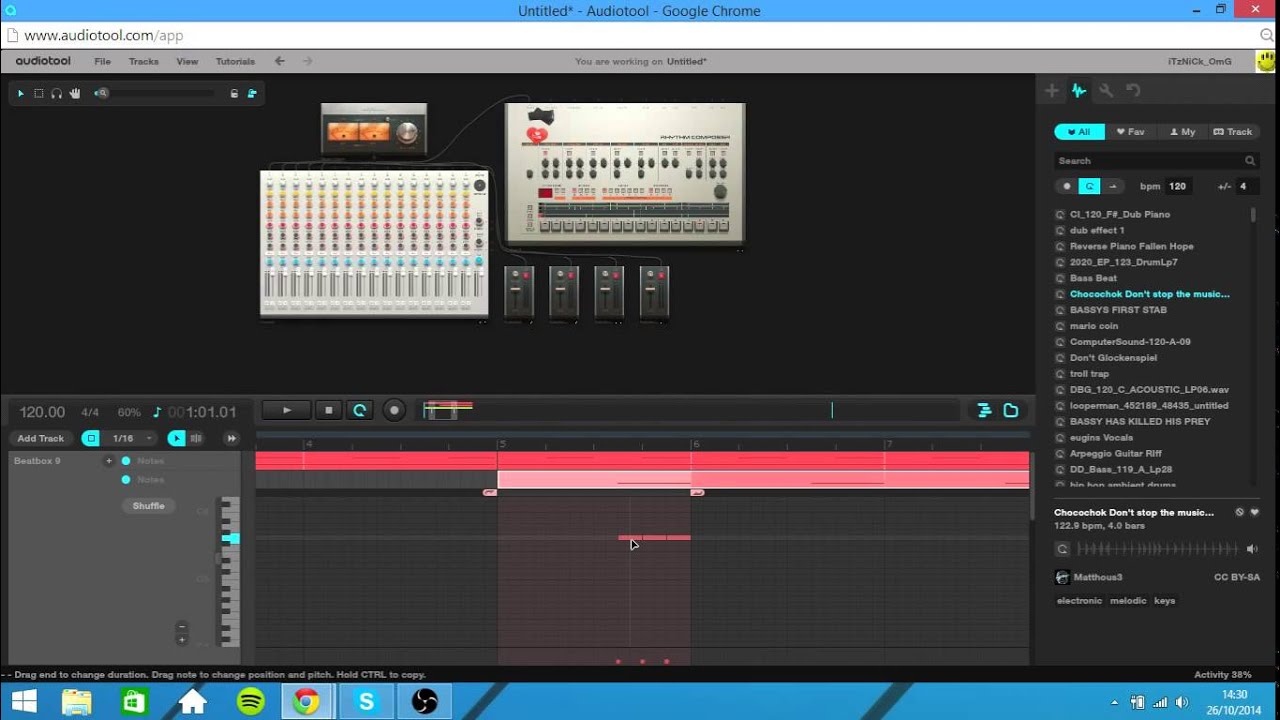This screenshot has width=1280, height=720.
Task: Select sample Reverse Piano Fallen Hope
Action: pyautogui.click(x=1131, y=246)
